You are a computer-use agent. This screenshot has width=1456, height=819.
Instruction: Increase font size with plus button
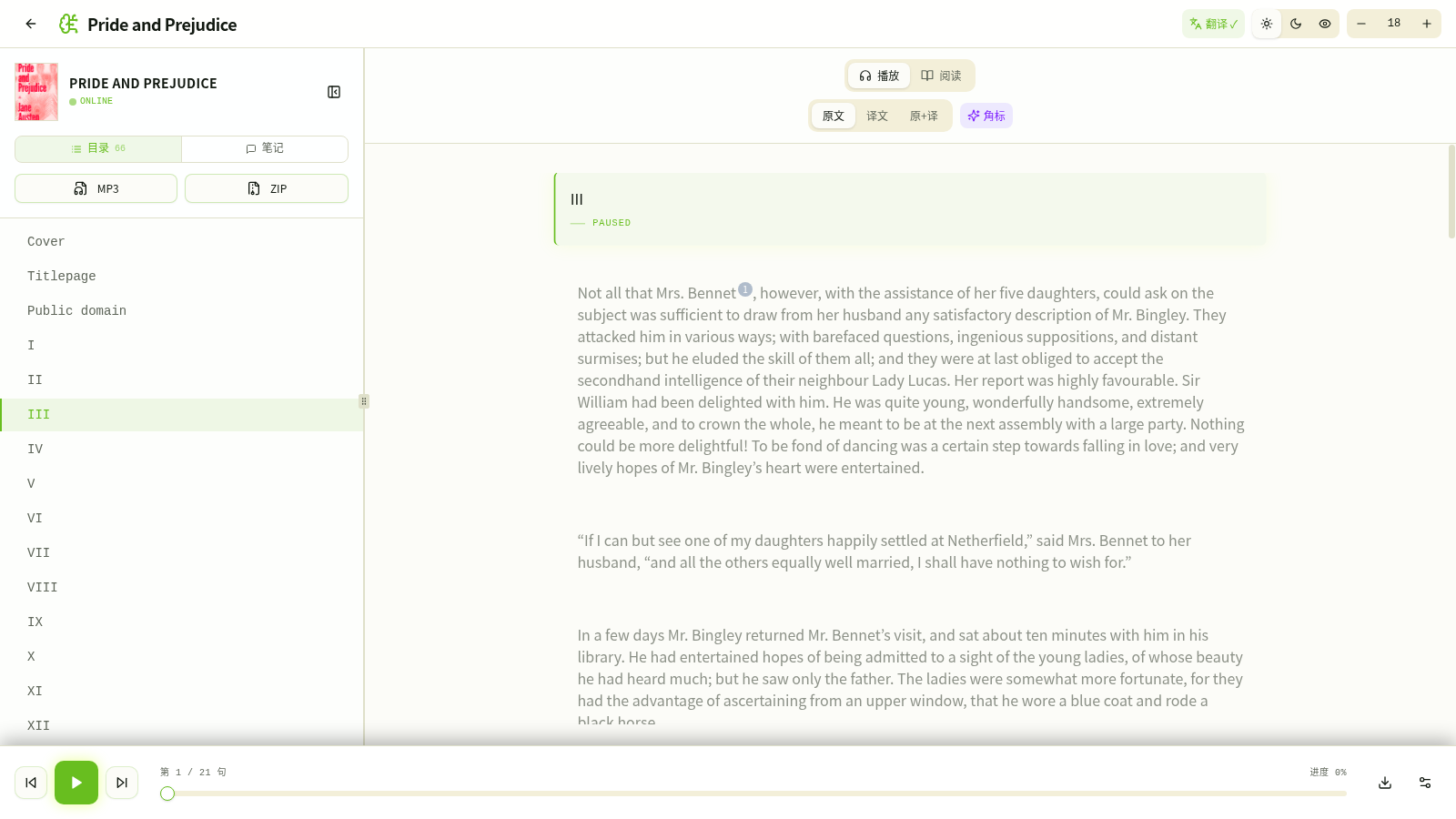(x=1427, y=24)
